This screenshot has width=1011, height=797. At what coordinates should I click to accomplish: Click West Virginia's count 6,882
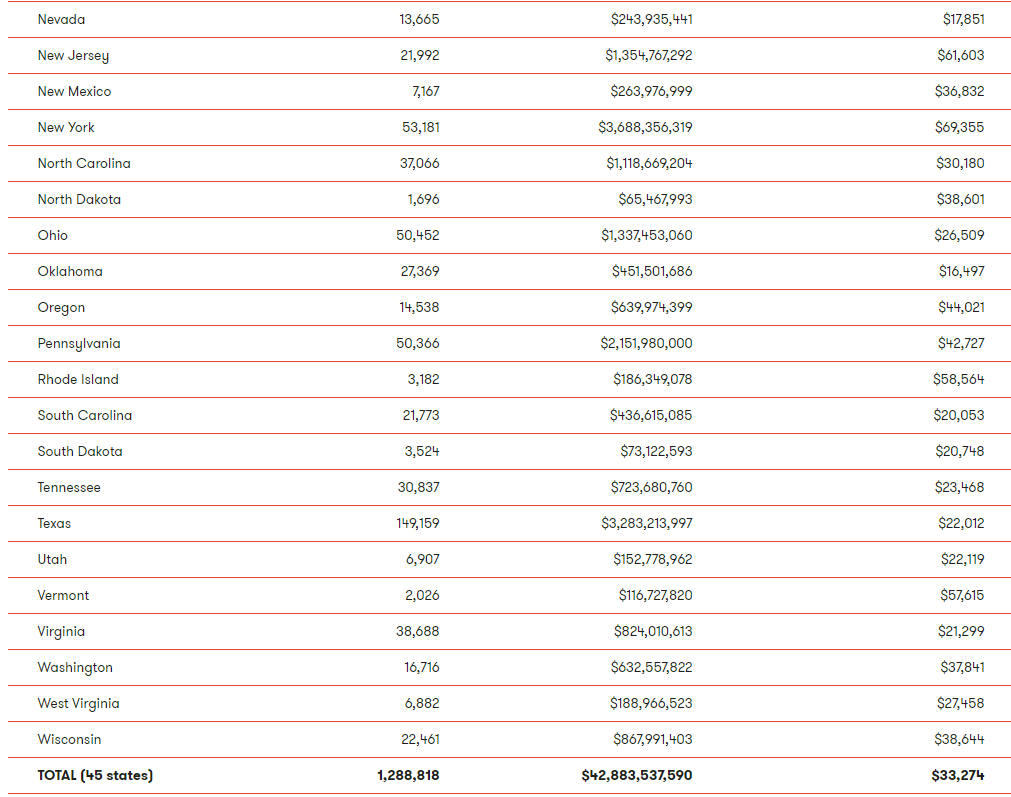coord(422,704)
